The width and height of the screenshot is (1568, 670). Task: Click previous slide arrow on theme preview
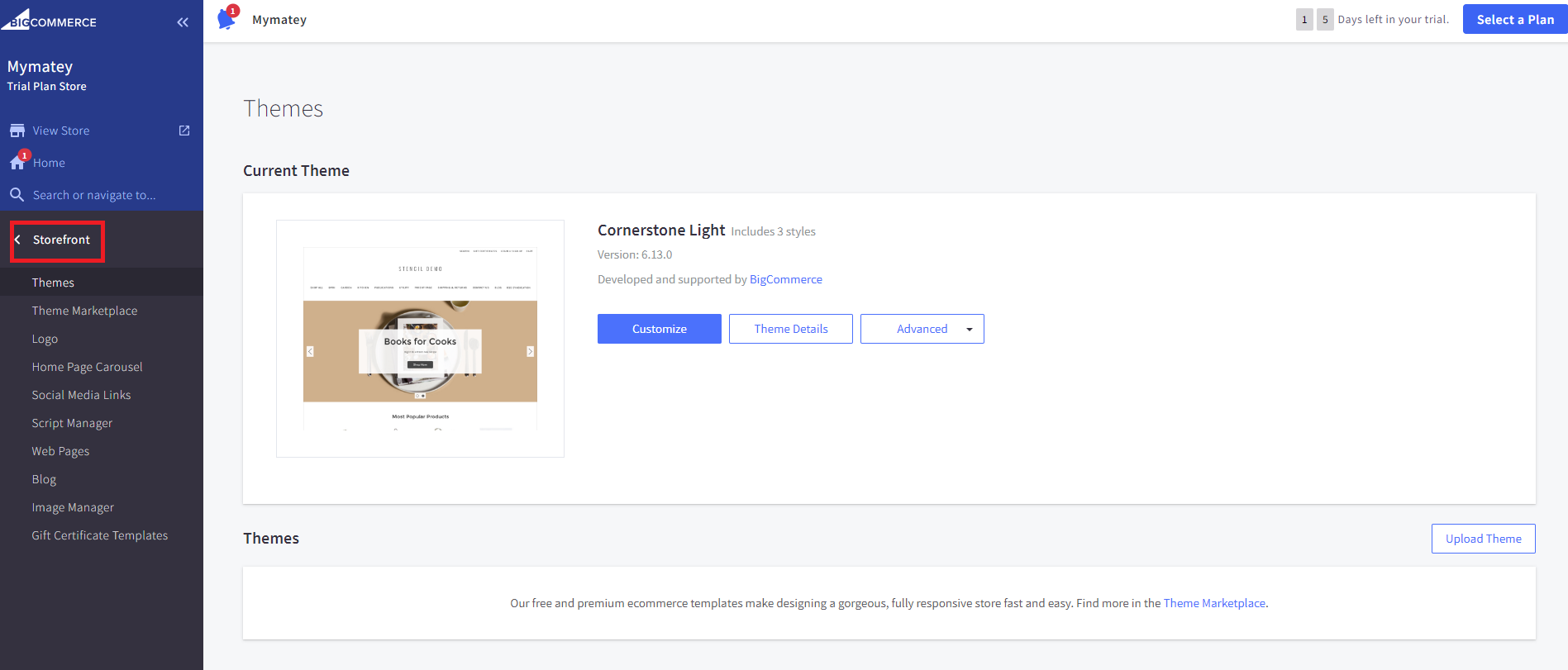click(310, 351)
